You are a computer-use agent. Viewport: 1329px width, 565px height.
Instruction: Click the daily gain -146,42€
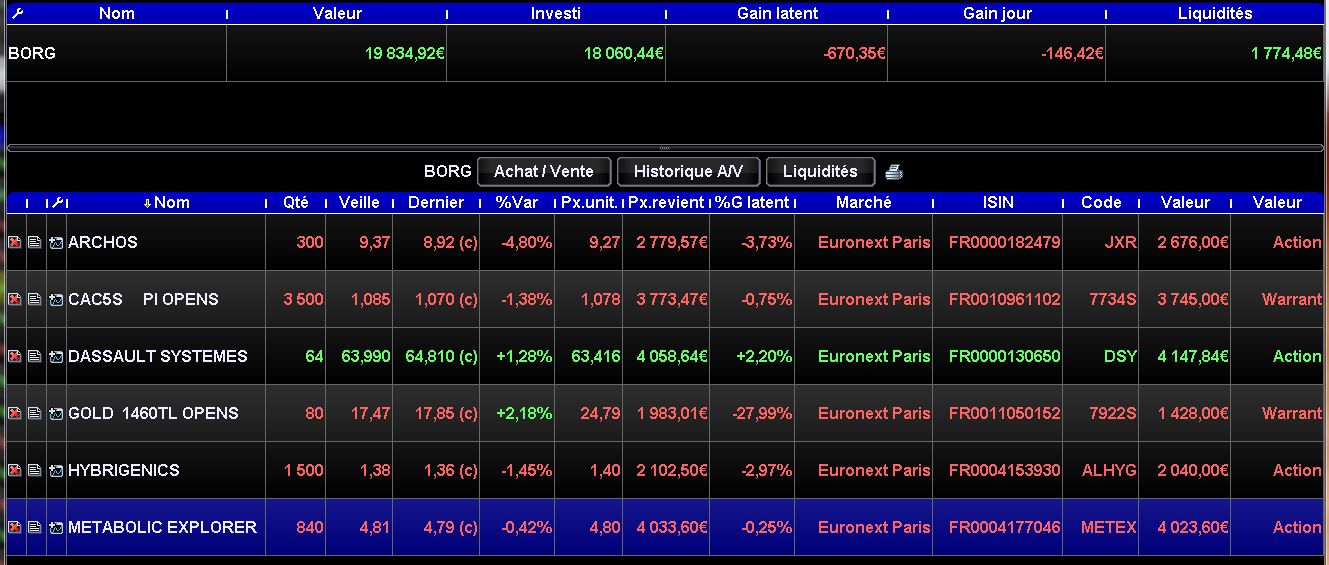[1072, 53]
